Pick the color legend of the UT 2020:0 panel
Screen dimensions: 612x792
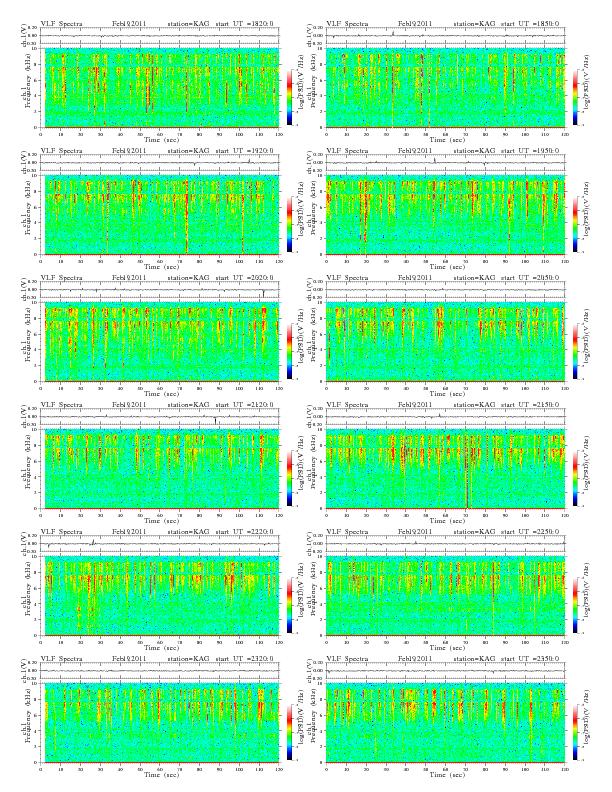[289, 351]
